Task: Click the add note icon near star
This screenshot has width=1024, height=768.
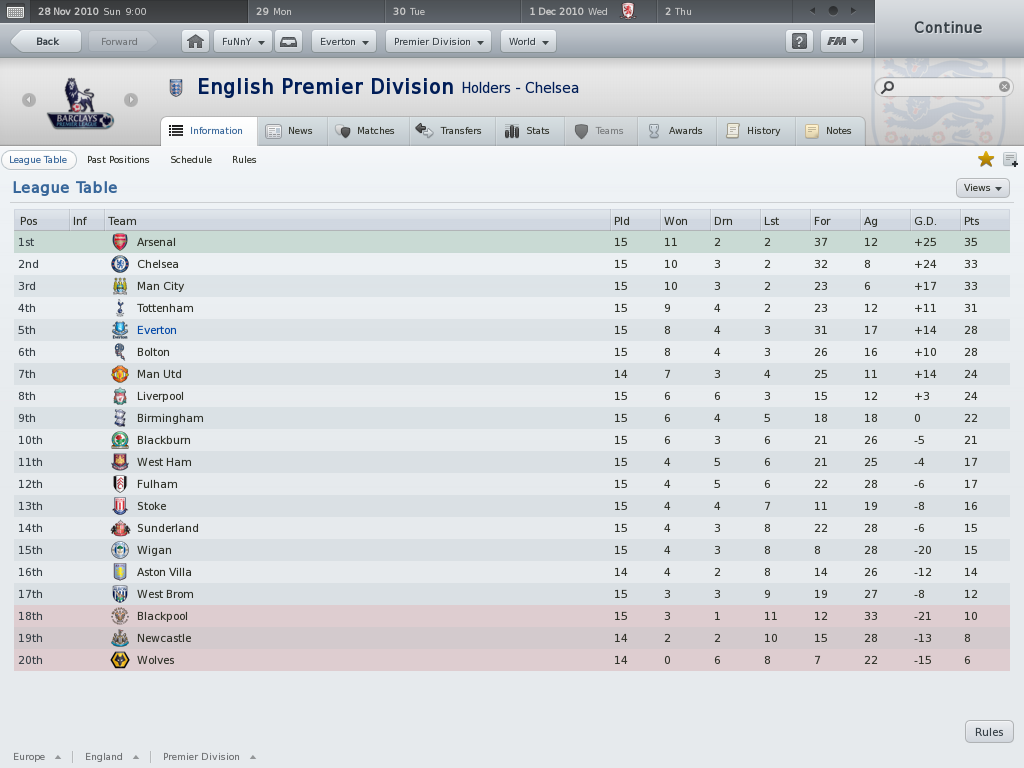Action: tap(1010, 159)
